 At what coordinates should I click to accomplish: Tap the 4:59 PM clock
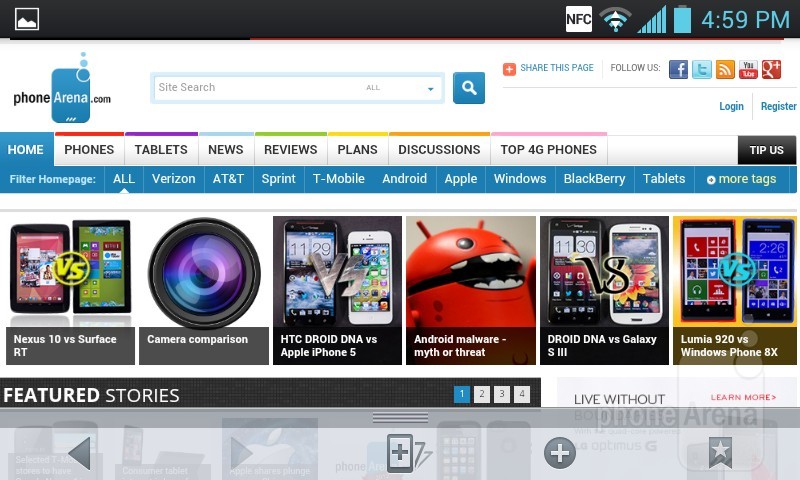[x=745, y=20]
